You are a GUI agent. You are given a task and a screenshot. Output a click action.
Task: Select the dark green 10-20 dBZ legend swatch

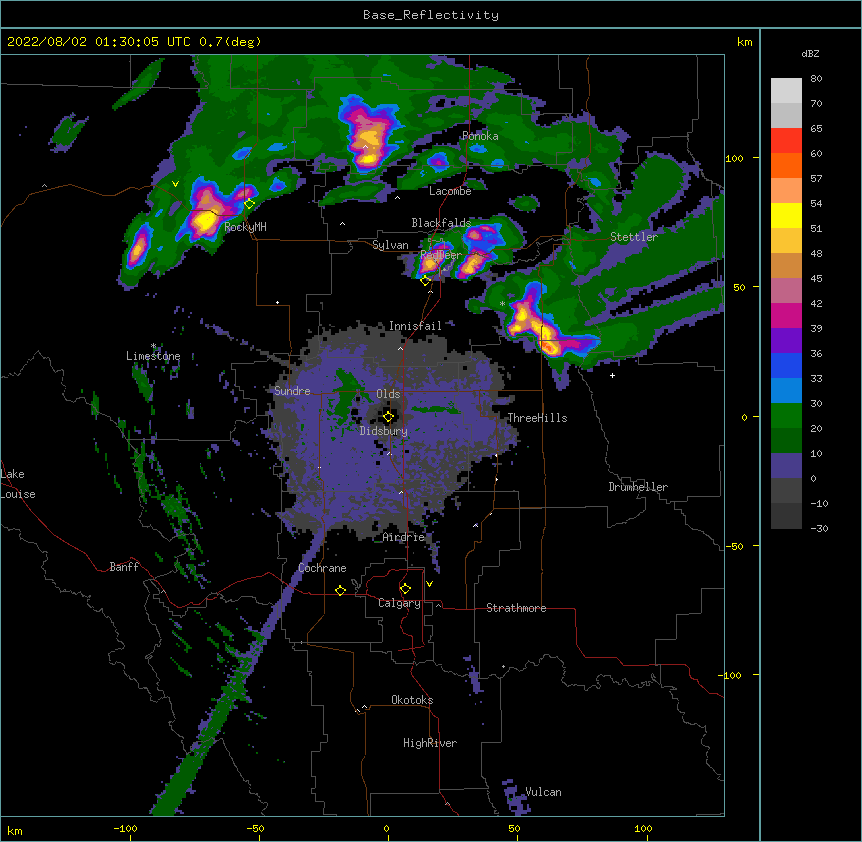coord(786,441)
